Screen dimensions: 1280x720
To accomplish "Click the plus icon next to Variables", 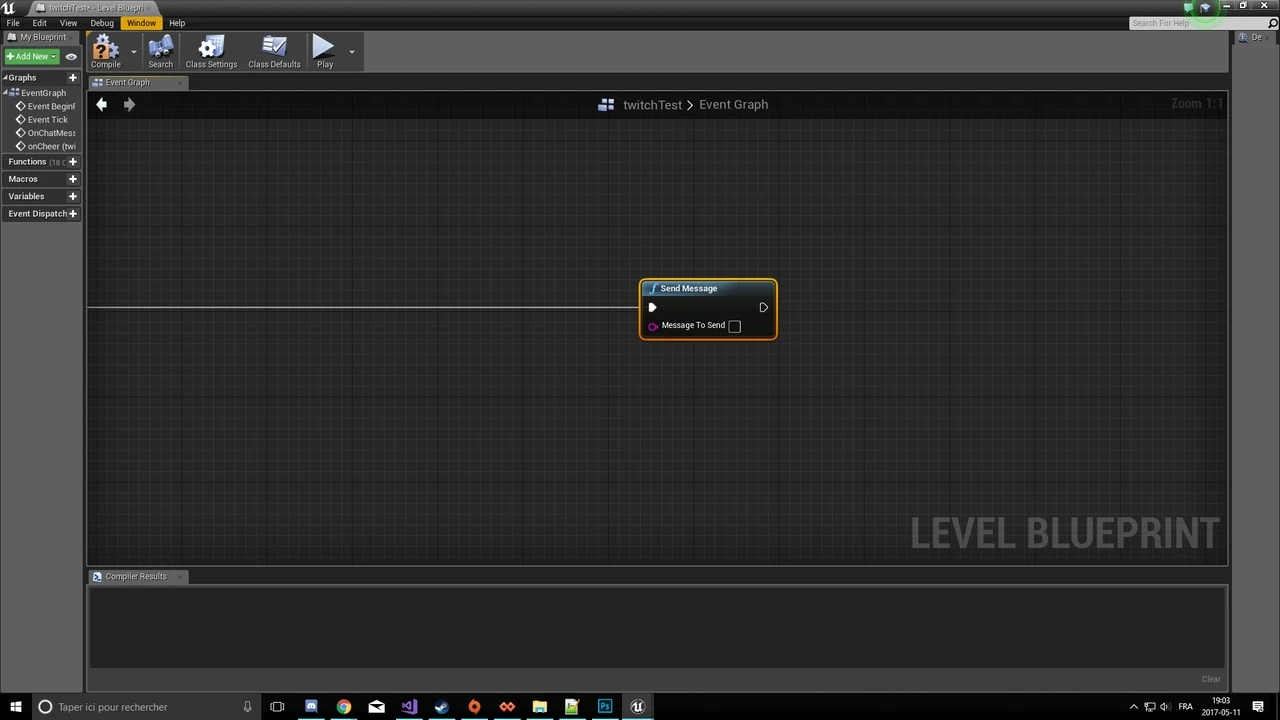I will 72,196.
